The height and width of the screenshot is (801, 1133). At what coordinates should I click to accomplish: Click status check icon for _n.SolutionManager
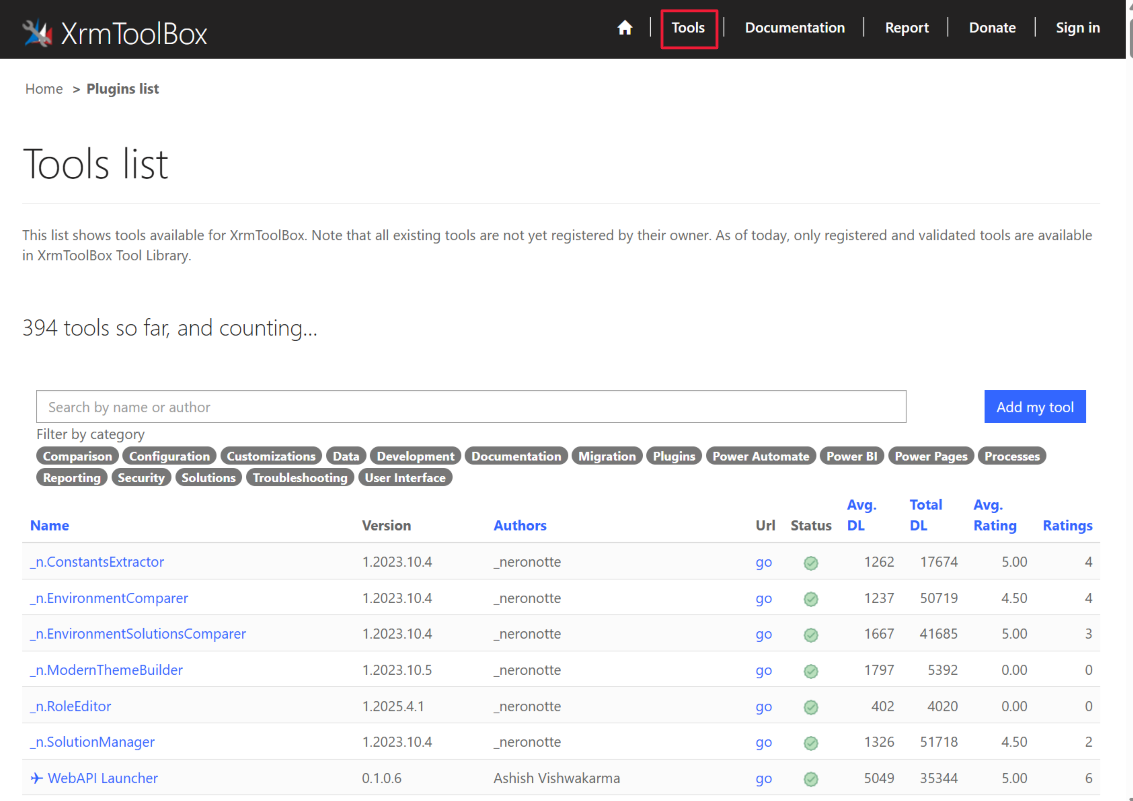(x=811, y=743)
